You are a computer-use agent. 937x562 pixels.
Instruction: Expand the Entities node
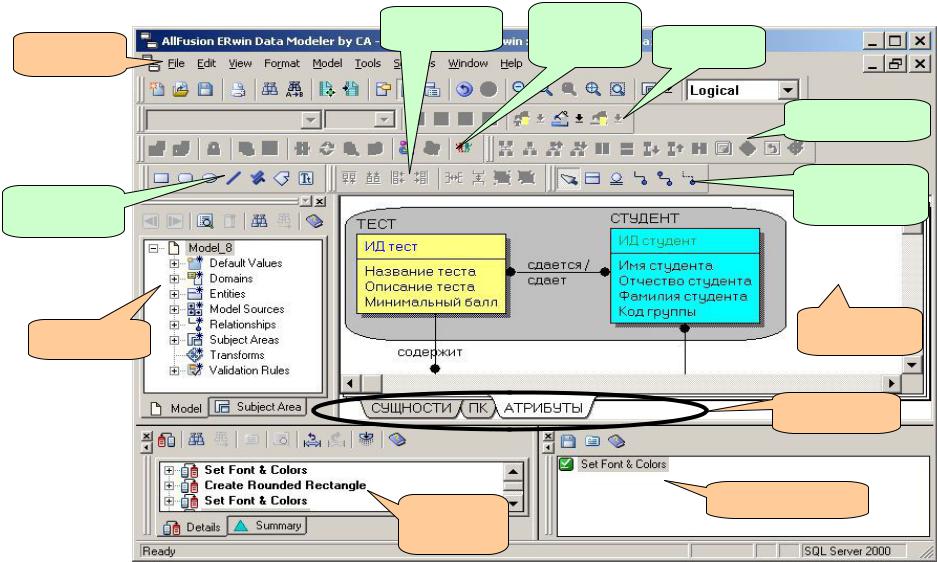coord(173,294)
